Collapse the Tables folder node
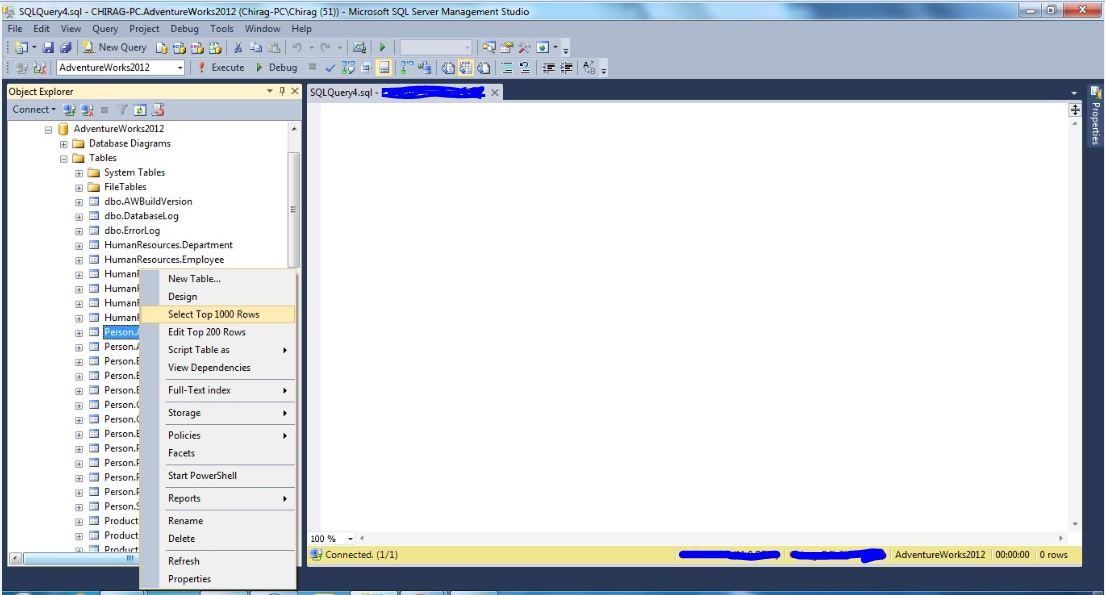Viewport: 1105px width, 595px height. pyautogui.click(x=64, y=158)
